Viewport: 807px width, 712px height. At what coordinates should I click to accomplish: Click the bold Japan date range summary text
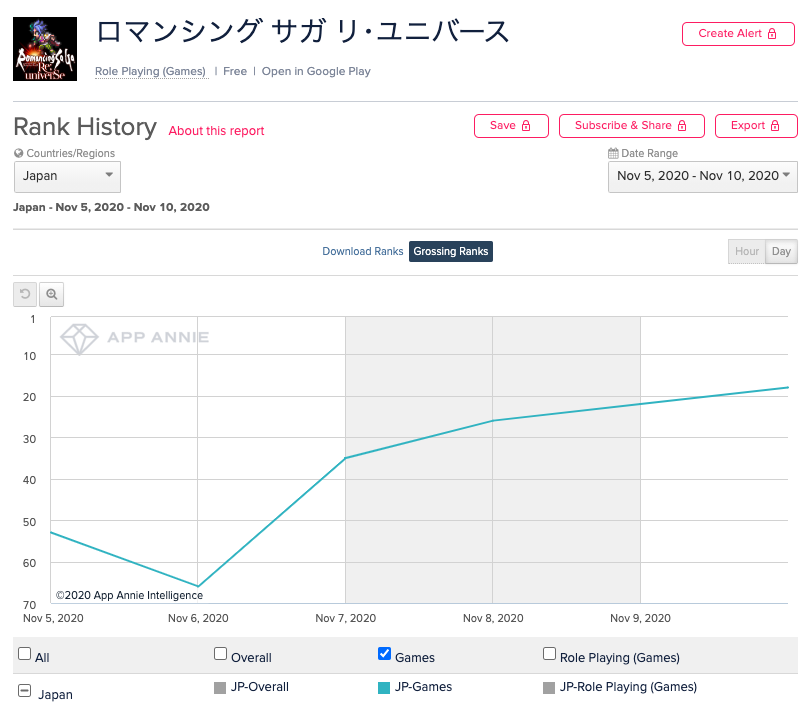coord(111,207)
